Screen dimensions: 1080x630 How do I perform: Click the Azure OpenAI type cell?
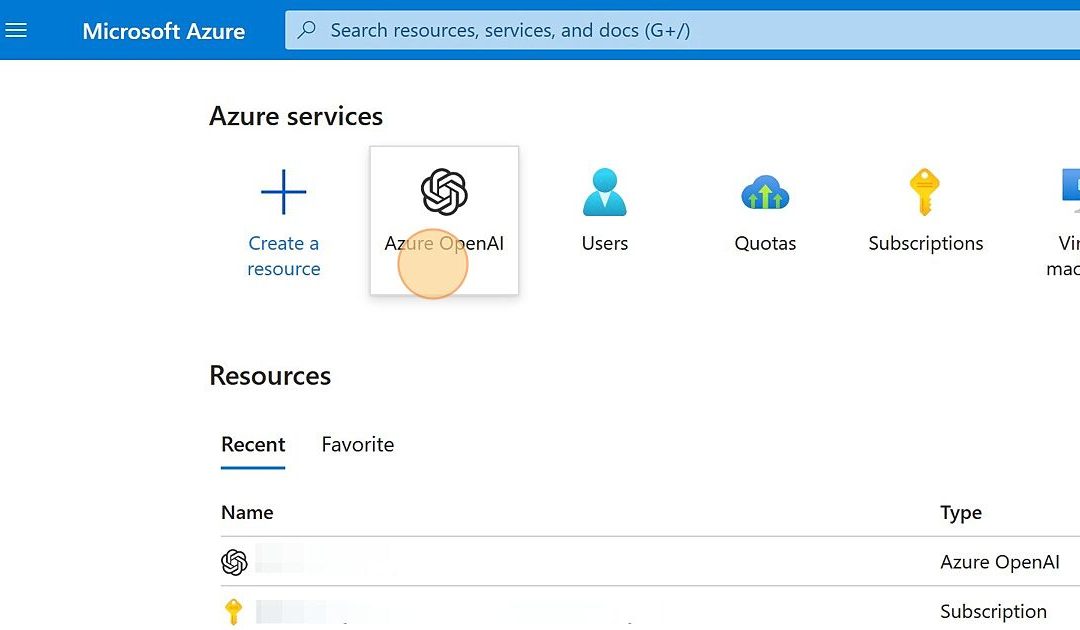coord(999,562)
